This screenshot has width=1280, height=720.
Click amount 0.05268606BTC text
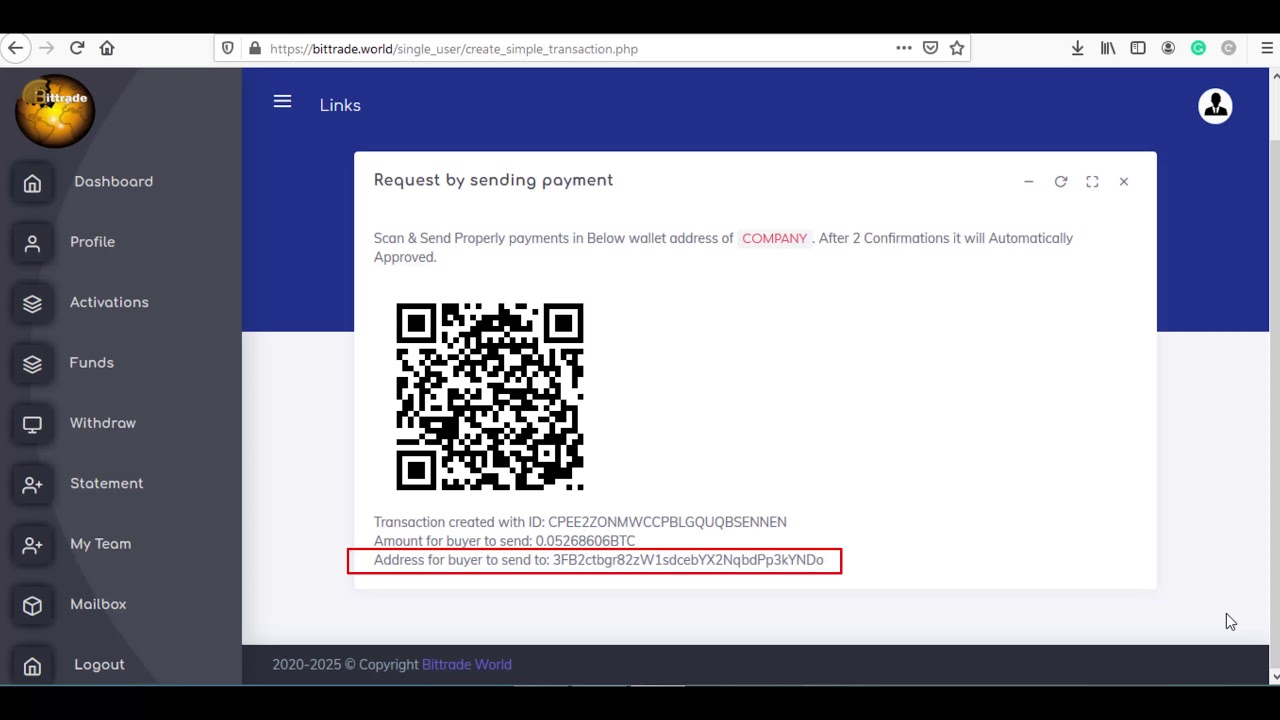[x=585, y=541]
